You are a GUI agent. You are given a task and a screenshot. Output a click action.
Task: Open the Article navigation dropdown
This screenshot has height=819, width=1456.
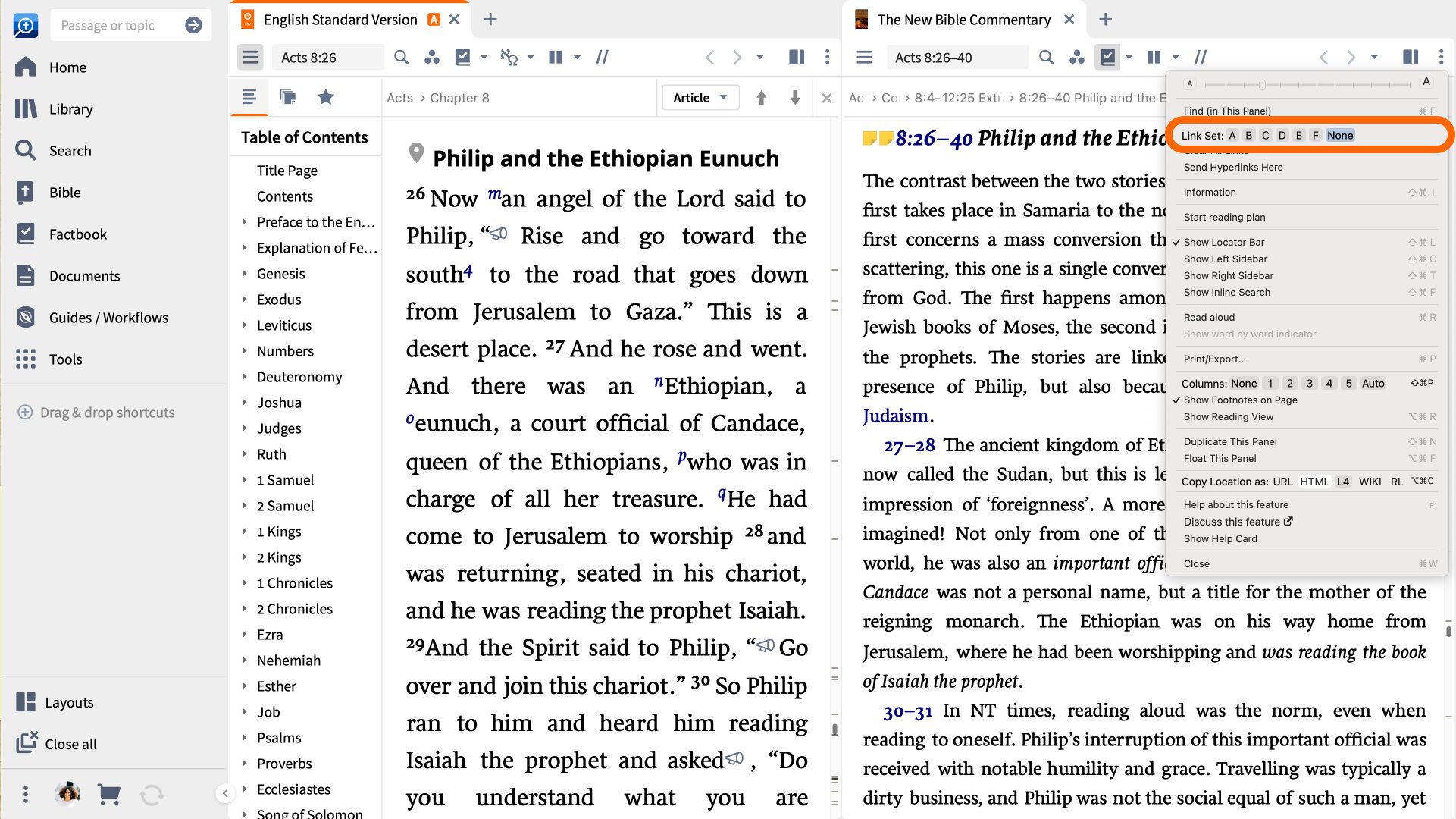(700, 98)
